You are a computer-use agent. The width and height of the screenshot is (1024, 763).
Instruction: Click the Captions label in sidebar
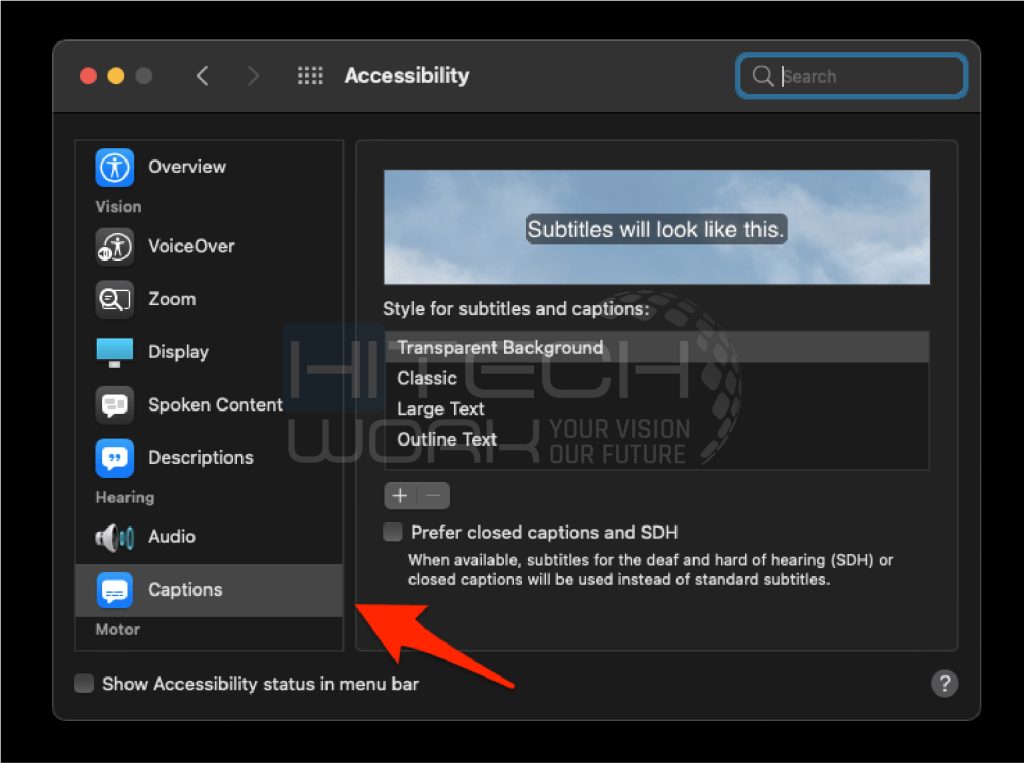tap(185, 590)
